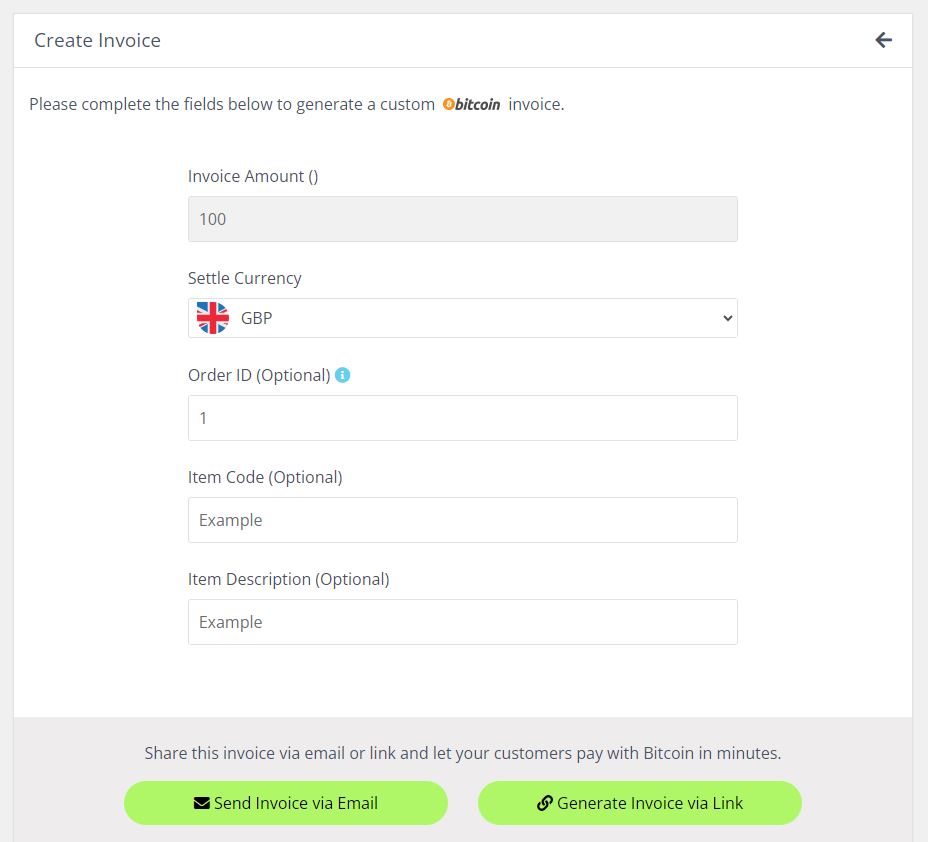Click the Item Description input field

[x=463, y=622]
